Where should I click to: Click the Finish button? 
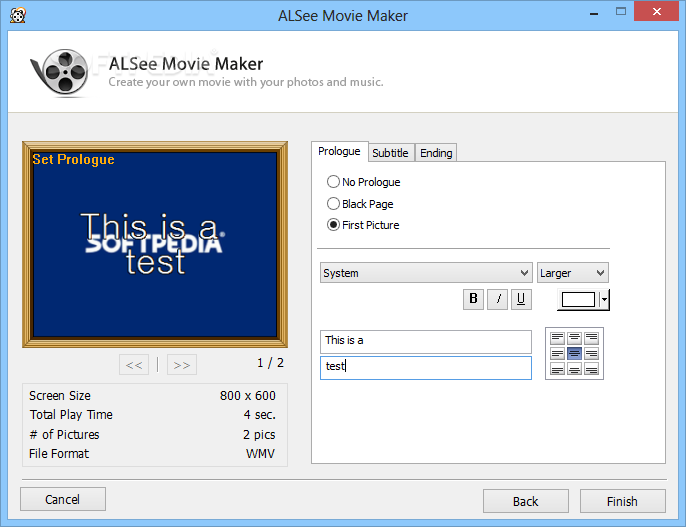[623, 501]
